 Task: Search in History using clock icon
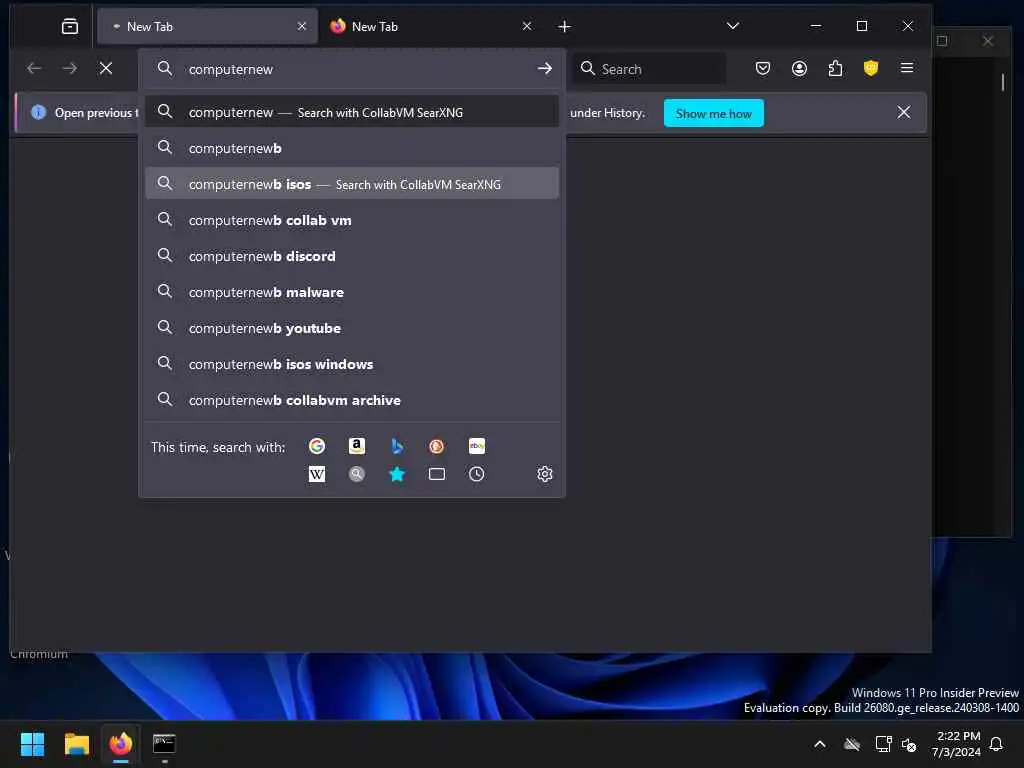pos(477,474)
